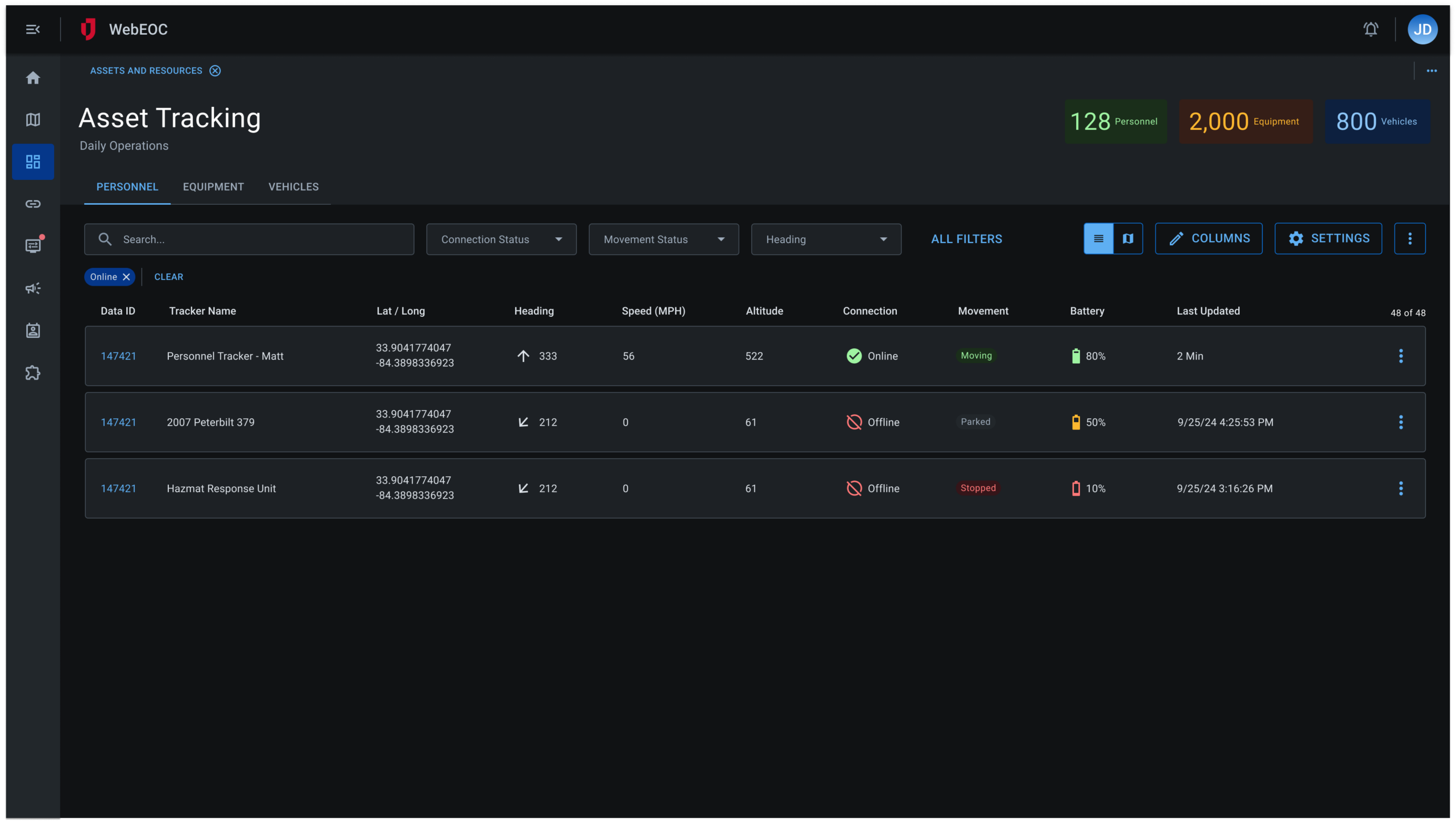Click the WebEOC logo
Image resolution: width=1456 pixels, height=821 pixels.
[88, 29]
